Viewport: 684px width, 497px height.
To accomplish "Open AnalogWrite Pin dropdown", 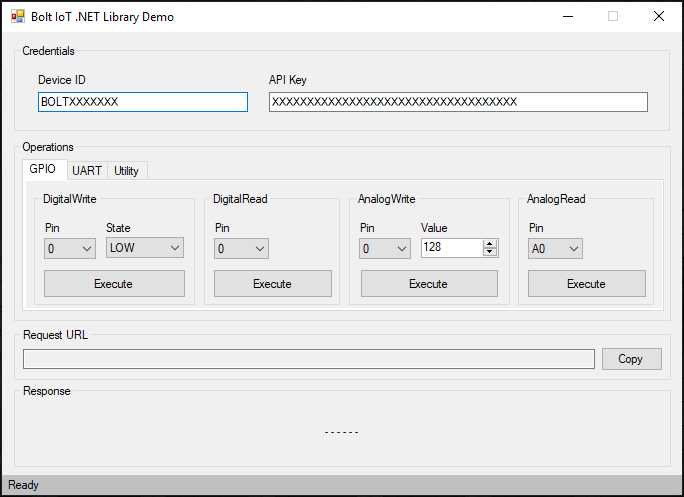I will (x=385, y=248).
